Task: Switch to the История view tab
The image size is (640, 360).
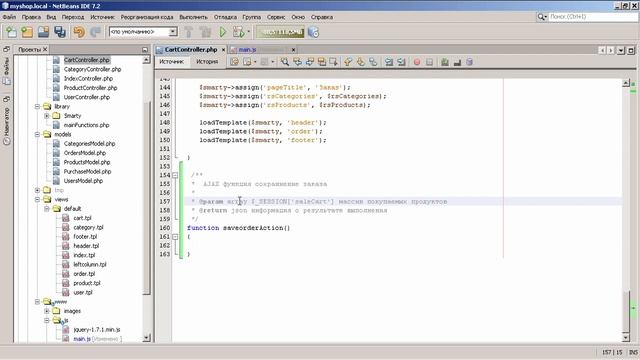Action: point(207,62)
